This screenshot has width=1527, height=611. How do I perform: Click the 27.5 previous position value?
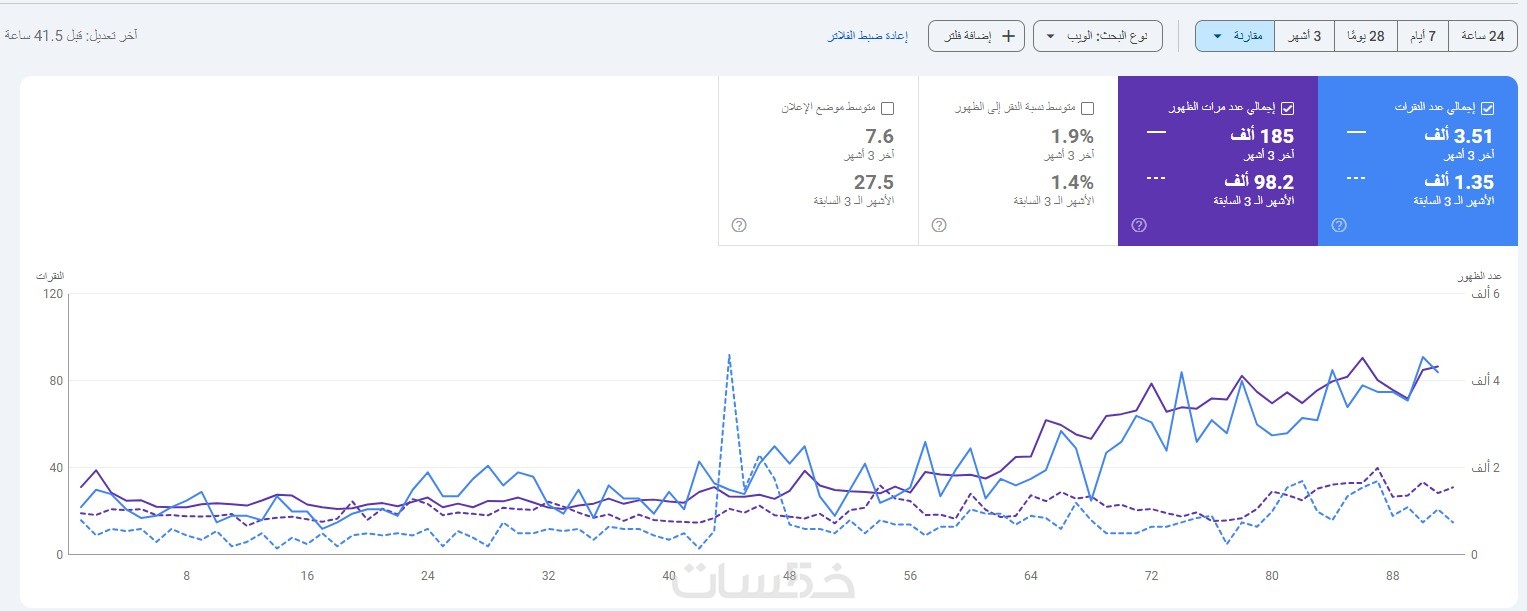coord(874,182)
